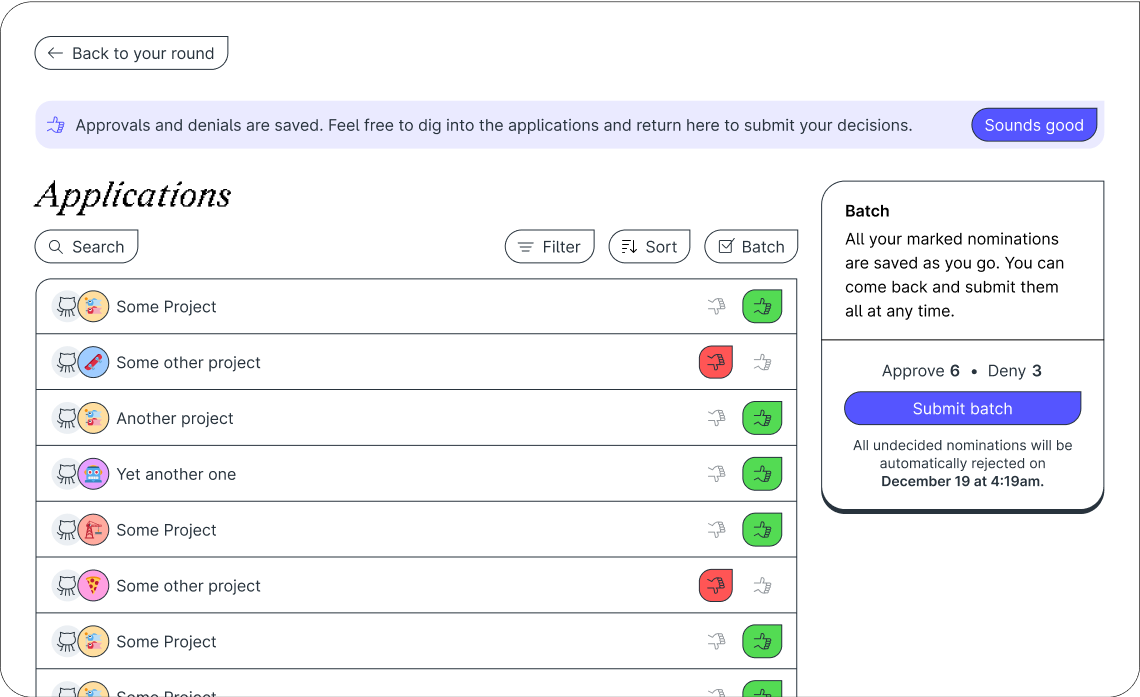Click the thumbs-up icon in the banner
This screenshot has height=697, width=1140.
click(55, 124)
